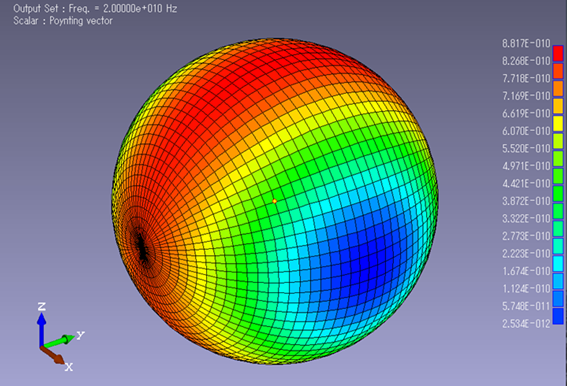Click the orange 7.718E-010 legend swatch
This screenshot has height=386, width=567.
pos(558,88)
